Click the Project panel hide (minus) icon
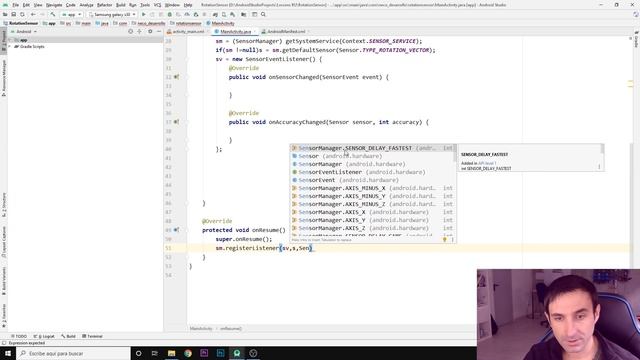The width and height of the screenshot is (640, 360). 159,31
